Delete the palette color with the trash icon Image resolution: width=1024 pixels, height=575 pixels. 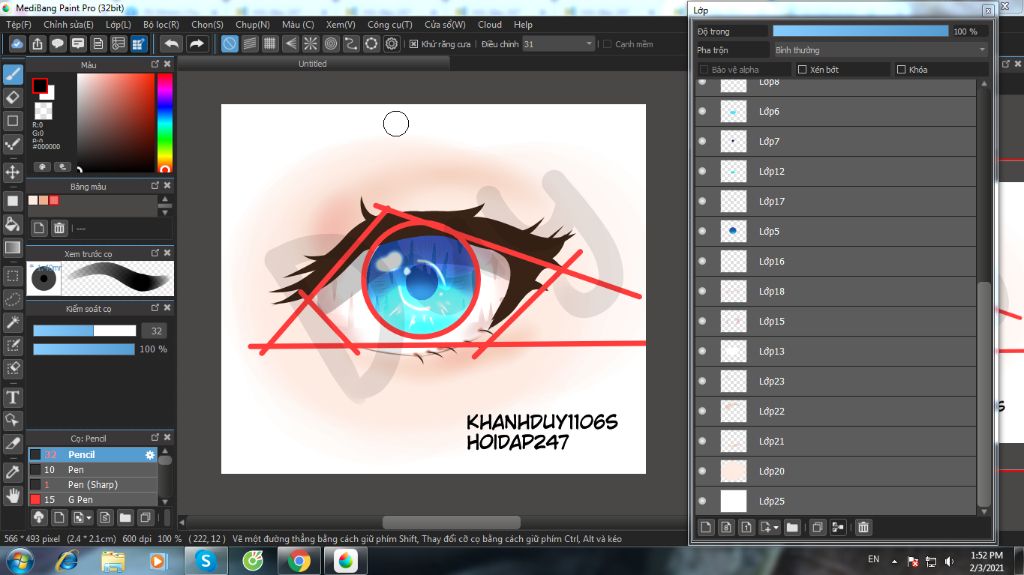point(59,228)
